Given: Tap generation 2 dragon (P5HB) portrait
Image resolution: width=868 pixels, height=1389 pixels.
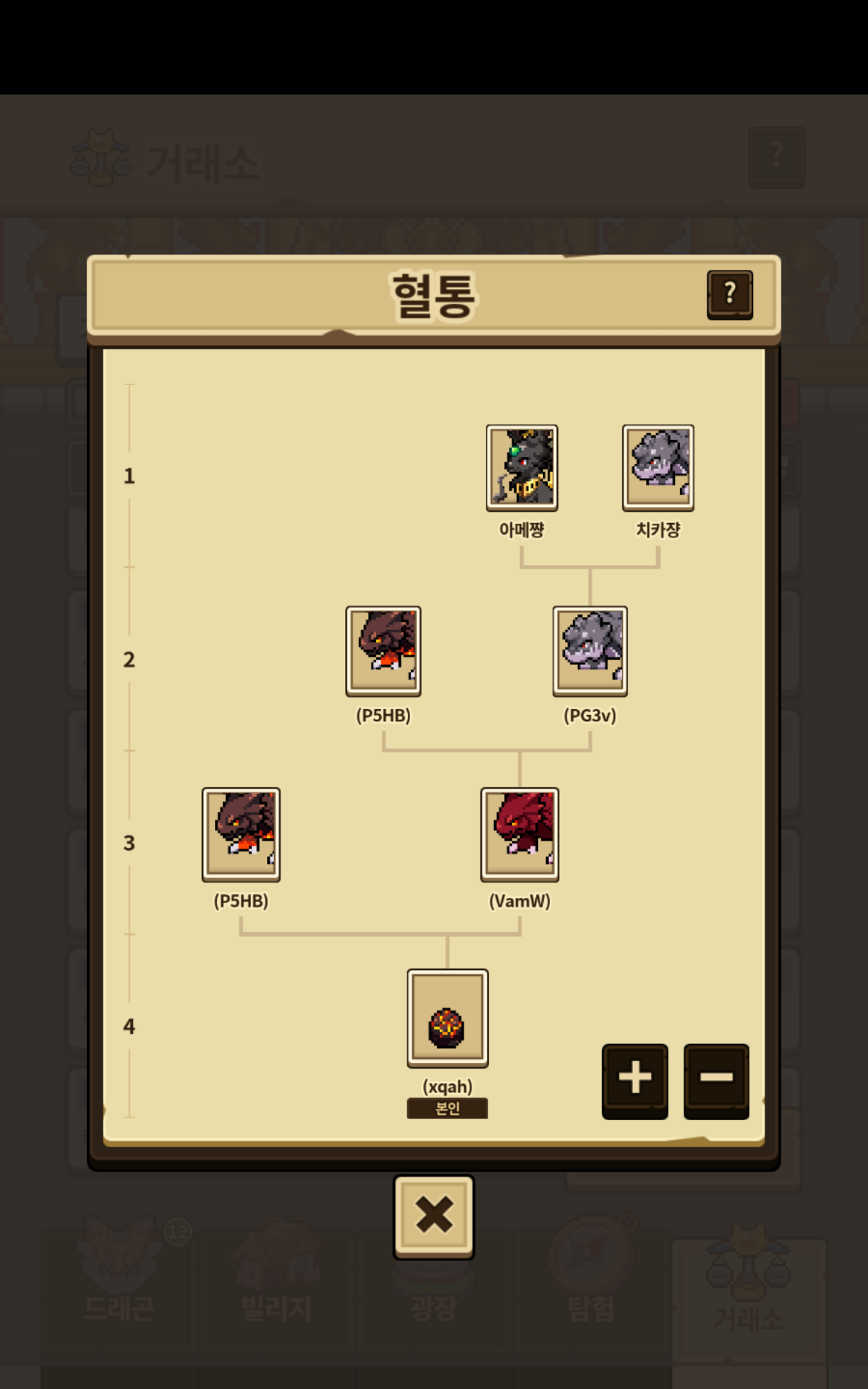Looking at the screenshot, I should tap(383, 651).
